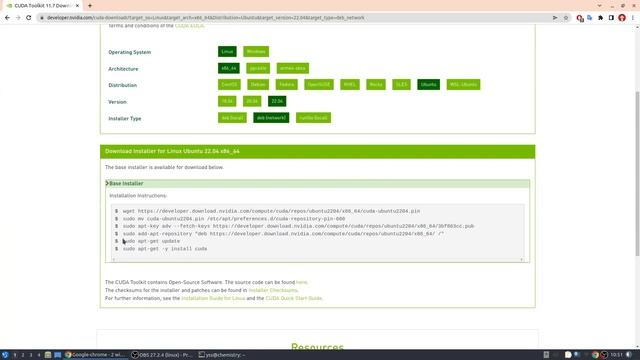
Task: Select x86_64 architecture
Action: (229, 68)
